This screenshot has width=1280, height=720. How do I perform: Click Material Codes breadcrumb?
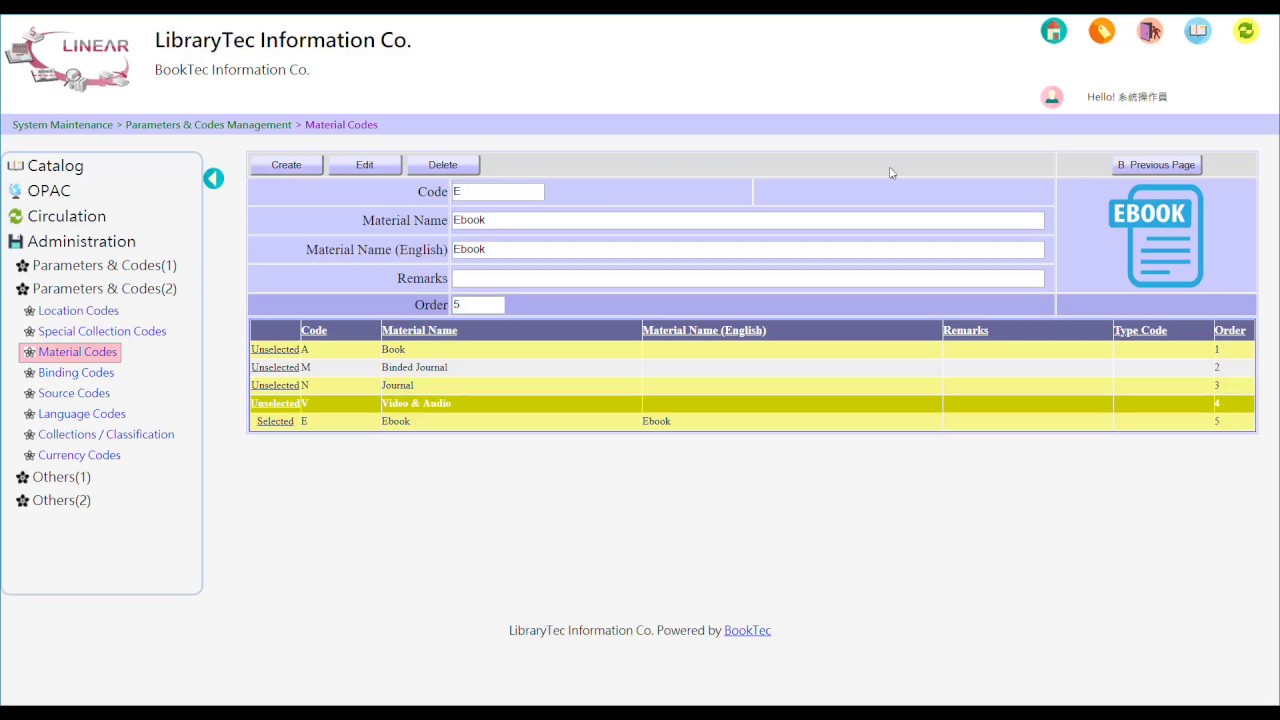(341, 125)
